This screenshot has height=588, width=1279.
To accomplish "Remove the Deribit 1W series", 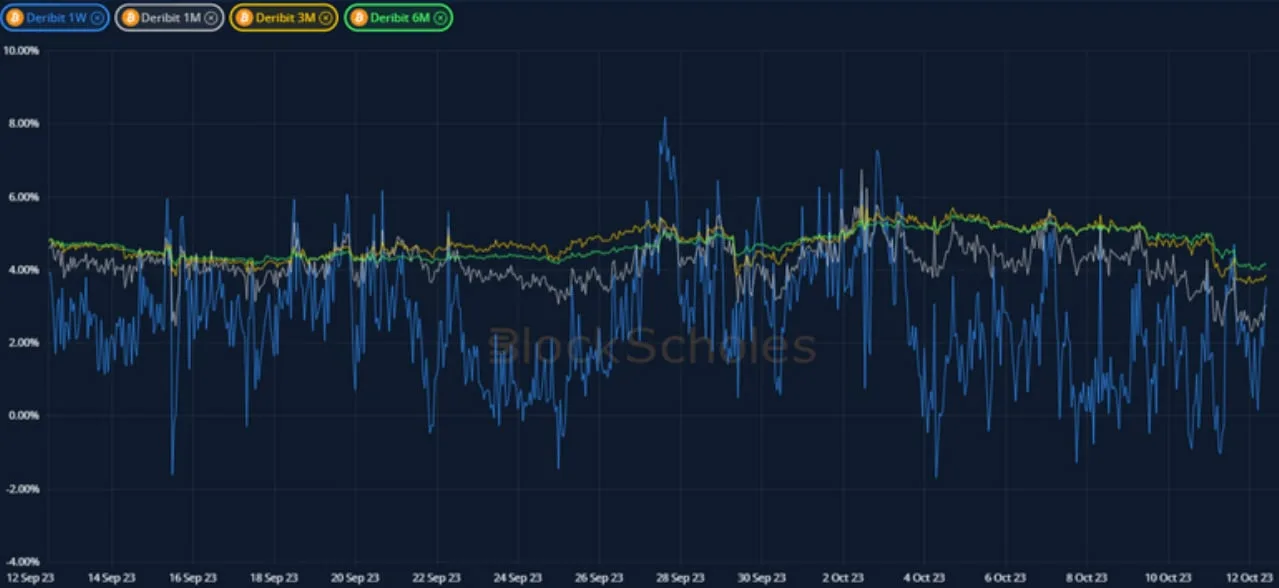I will (x=96, y=17).
